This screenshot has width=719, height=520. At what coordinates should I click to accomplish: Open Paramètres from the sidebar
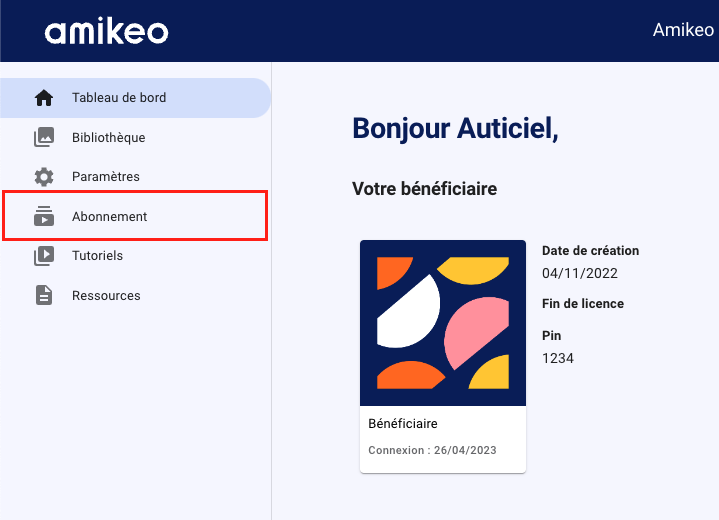coord(135,177)
